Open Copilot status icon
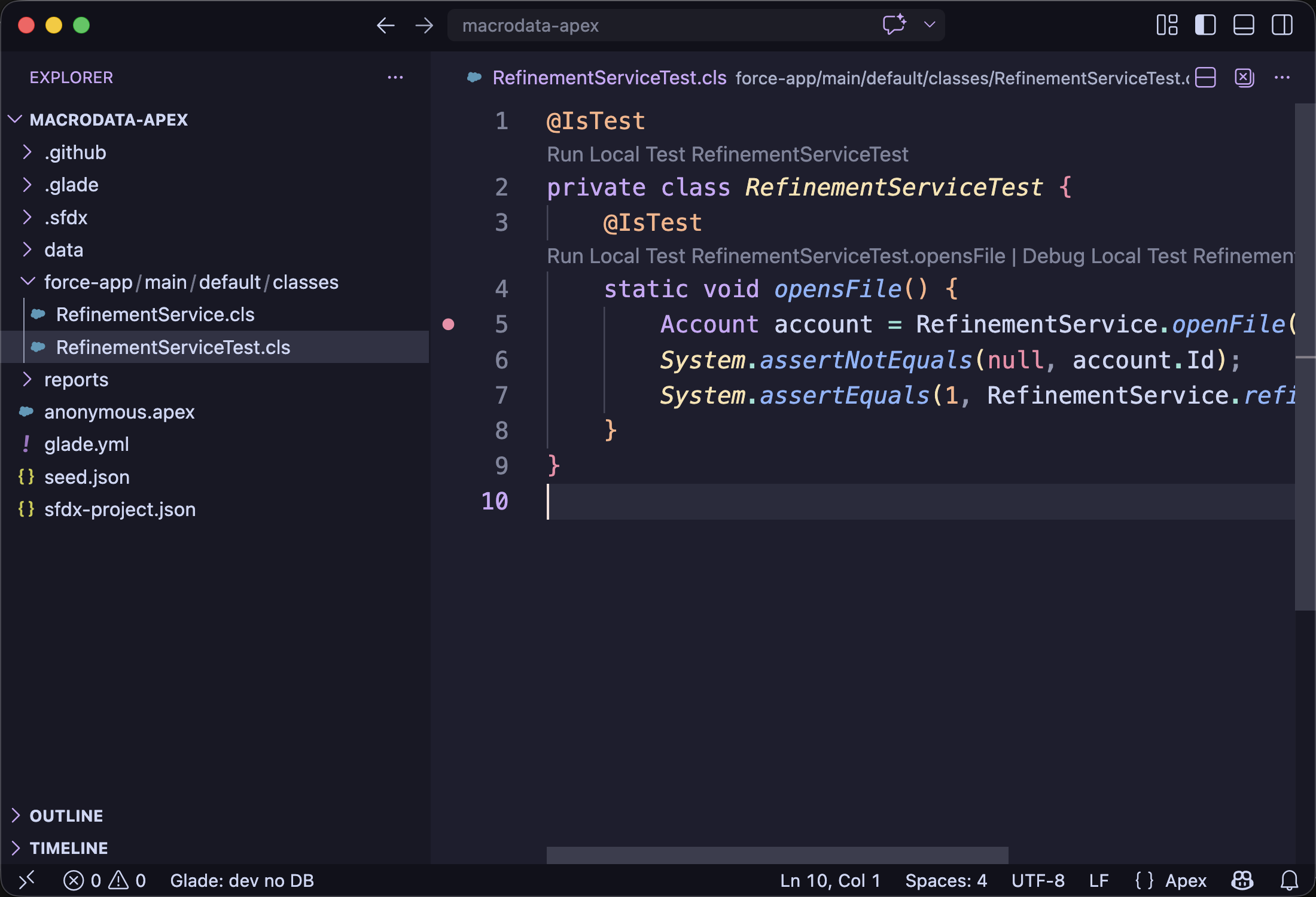Viewport: 1316px width, 897px height. click(x=1242, y=880)
